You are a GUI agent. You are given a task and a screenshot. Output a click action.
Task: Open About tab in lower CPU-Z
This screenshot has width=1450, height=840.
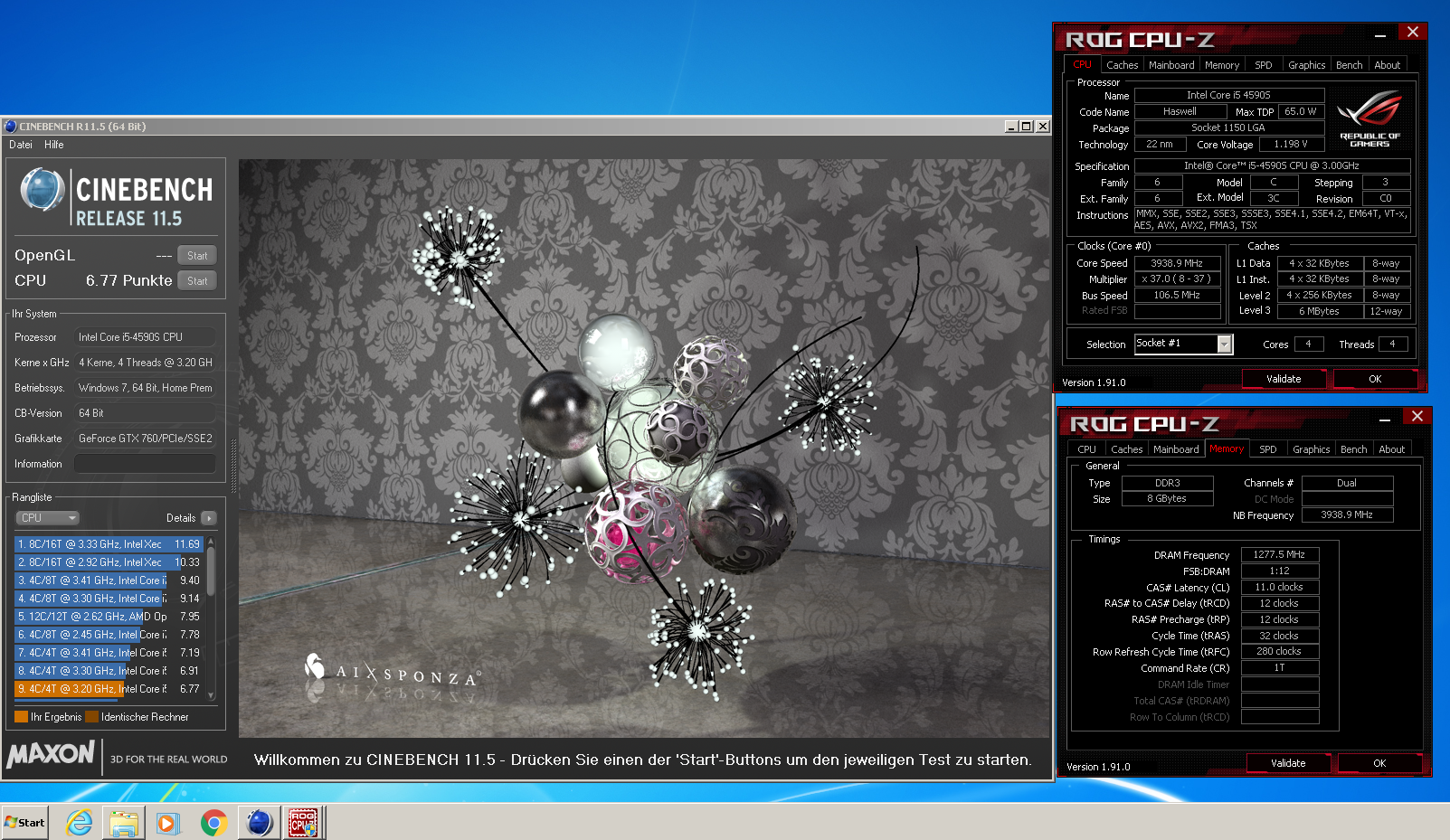pos(1392,449)
